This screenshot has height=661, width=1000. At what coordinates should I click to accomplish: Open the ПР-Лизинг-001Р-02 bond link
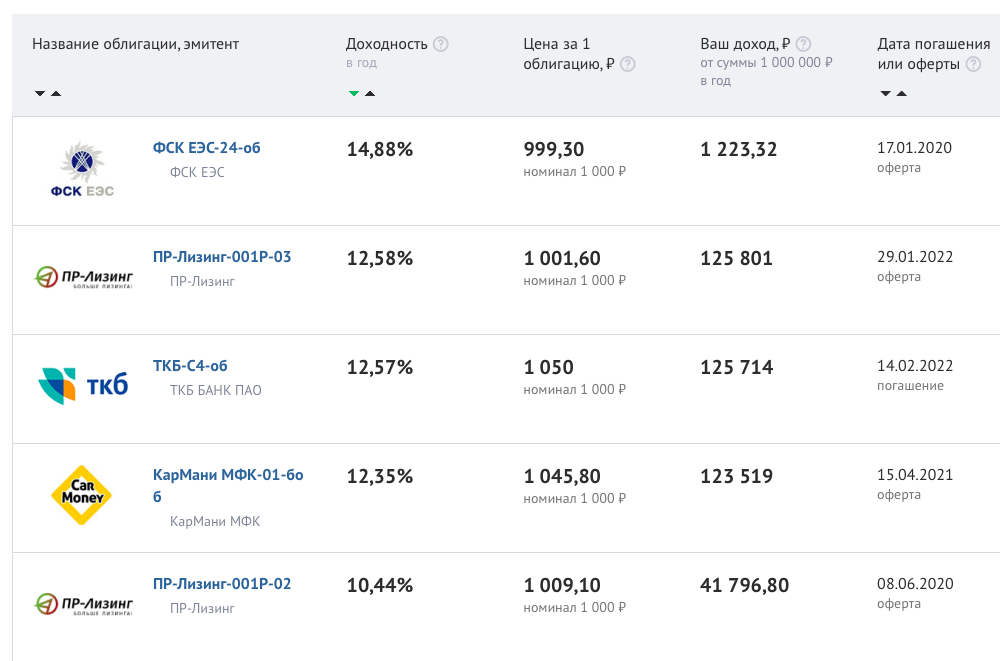click(x=222, y=584)
